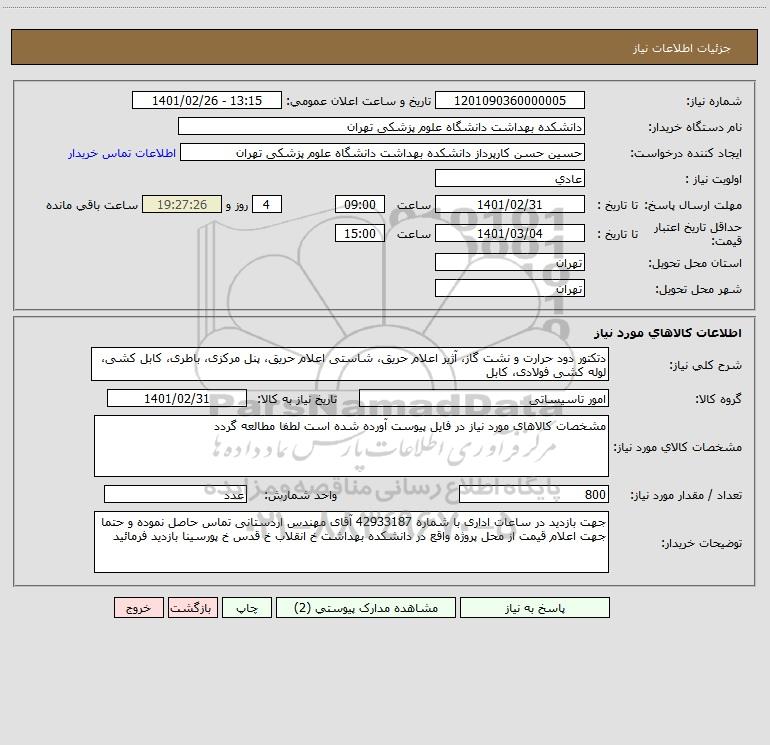Click the پاسخ به نیاز button
Screen dimensions: 770x745
point(534,607)
